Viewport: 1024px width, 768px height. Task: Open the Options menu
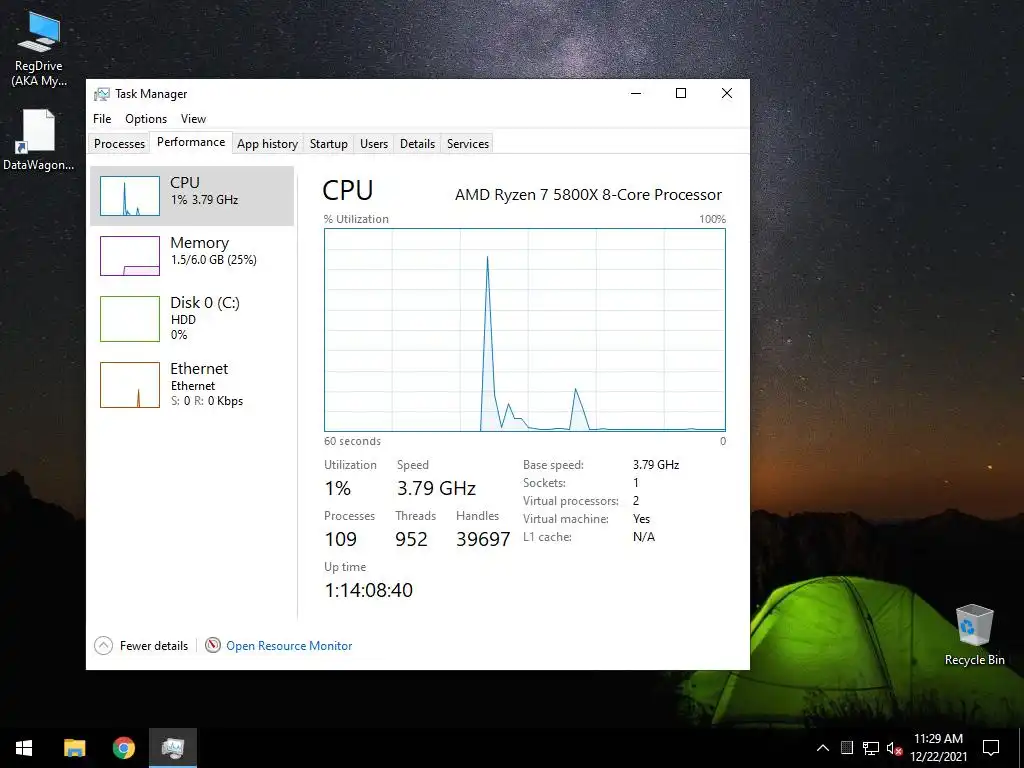coord(146,119)
